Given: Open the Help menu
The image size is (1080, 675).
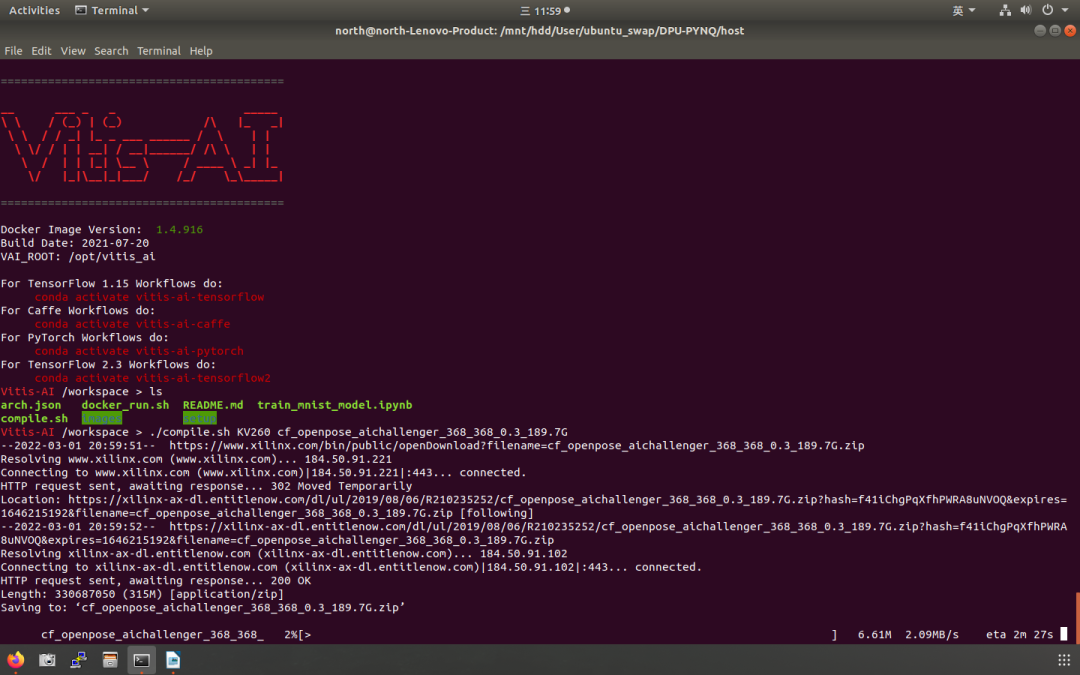Looking at the screenshot, I should tap(201, 51).
